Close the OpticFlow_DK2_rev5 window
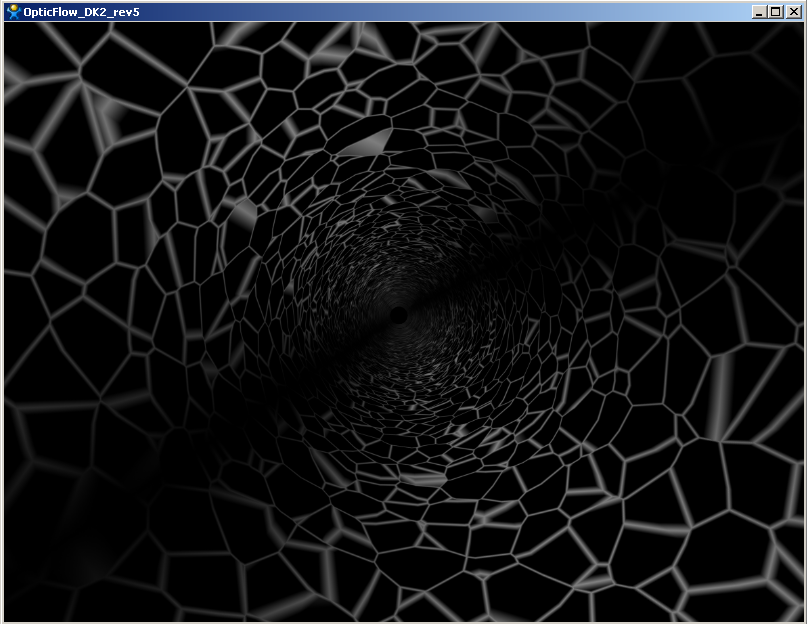This screenshot has height=624, width=807. [x=792, y=12]
